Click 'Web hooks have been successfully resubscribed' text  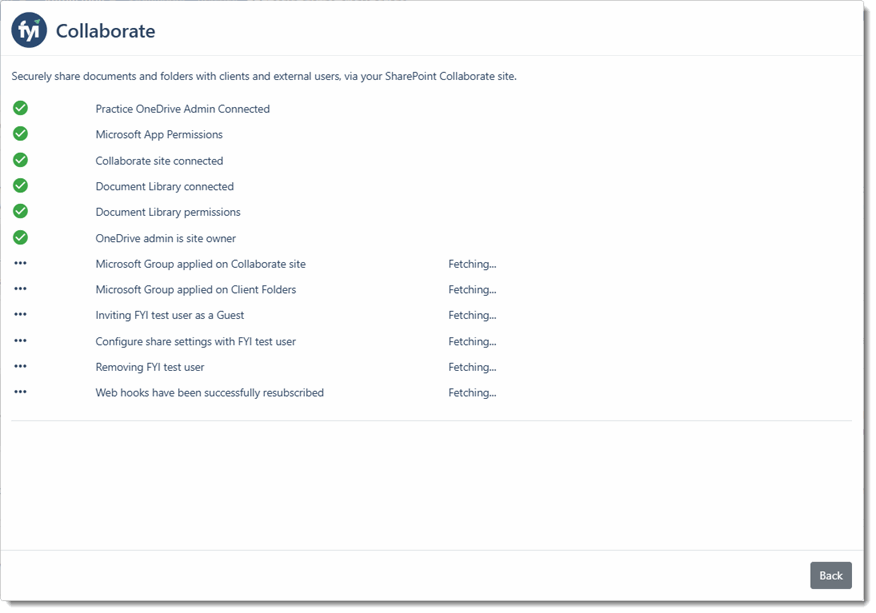(x=210, y=393)
